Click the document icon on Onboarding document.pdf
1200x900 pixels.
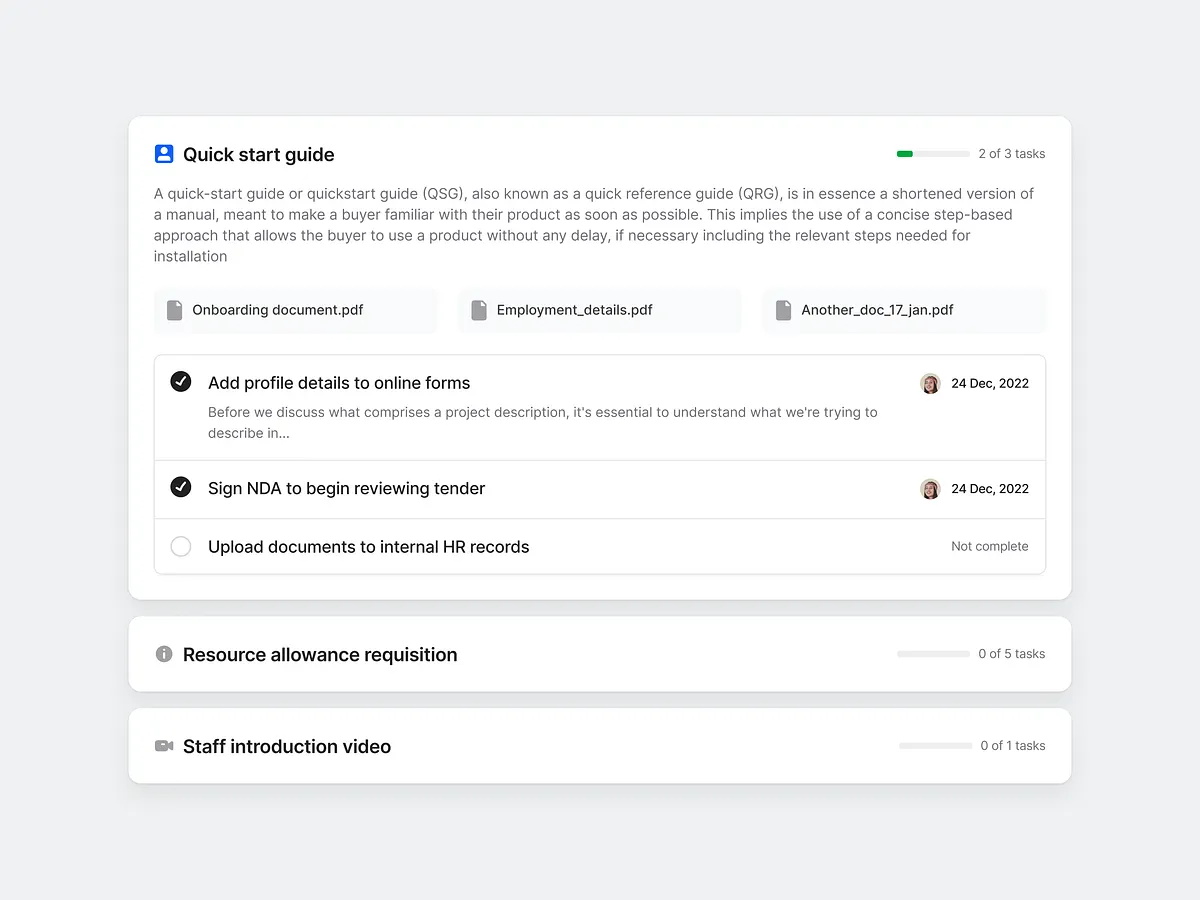tap(174, 310)
